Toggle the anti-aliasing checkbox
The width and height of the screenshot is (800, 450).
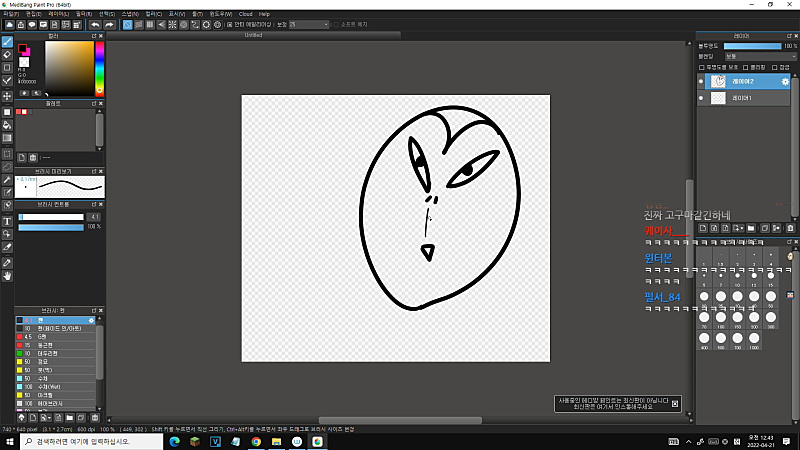click(230, 24)
